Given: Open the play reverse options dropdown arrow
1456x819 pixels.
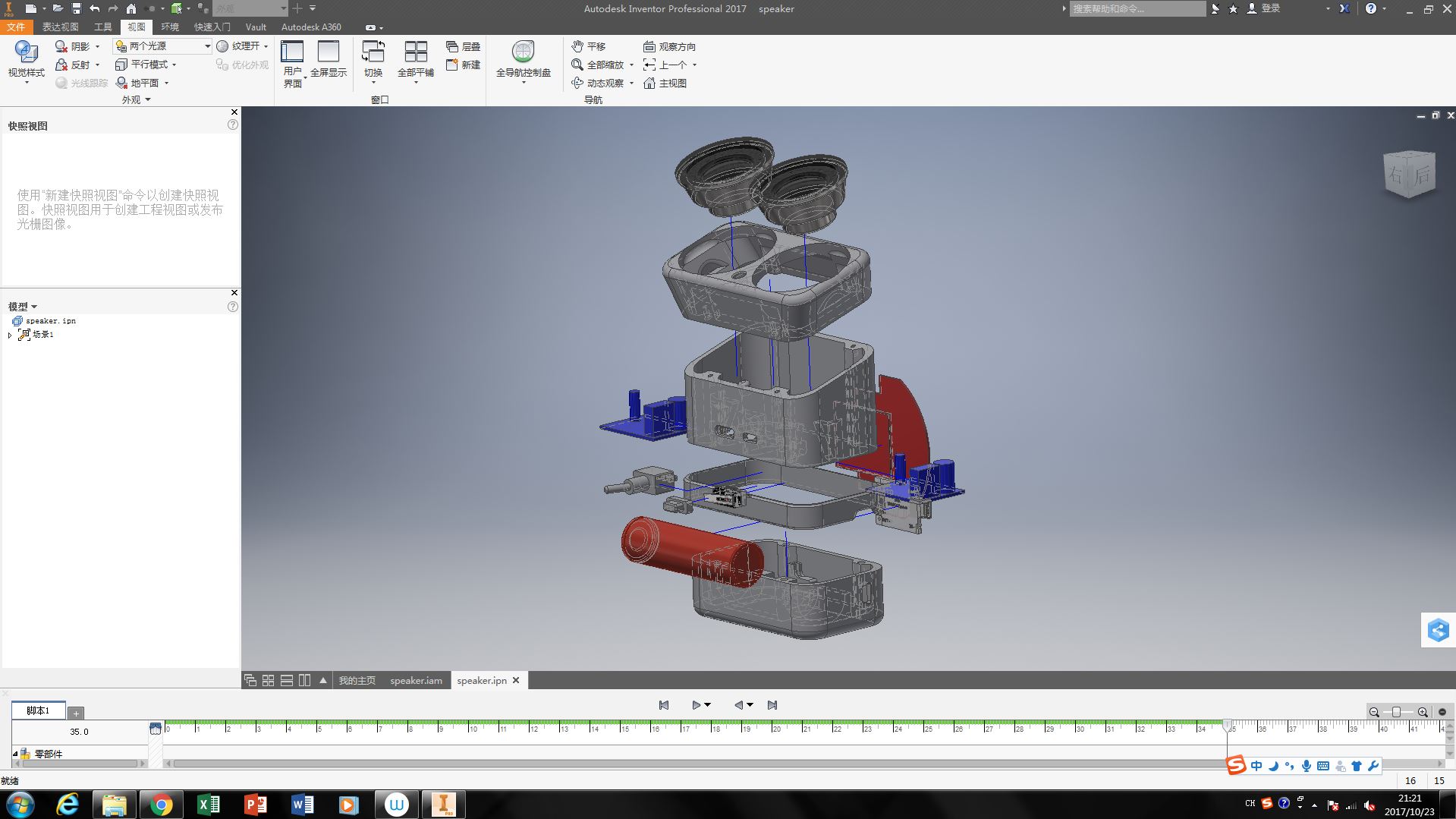Looking at the screenshot, I should [750, 705].
